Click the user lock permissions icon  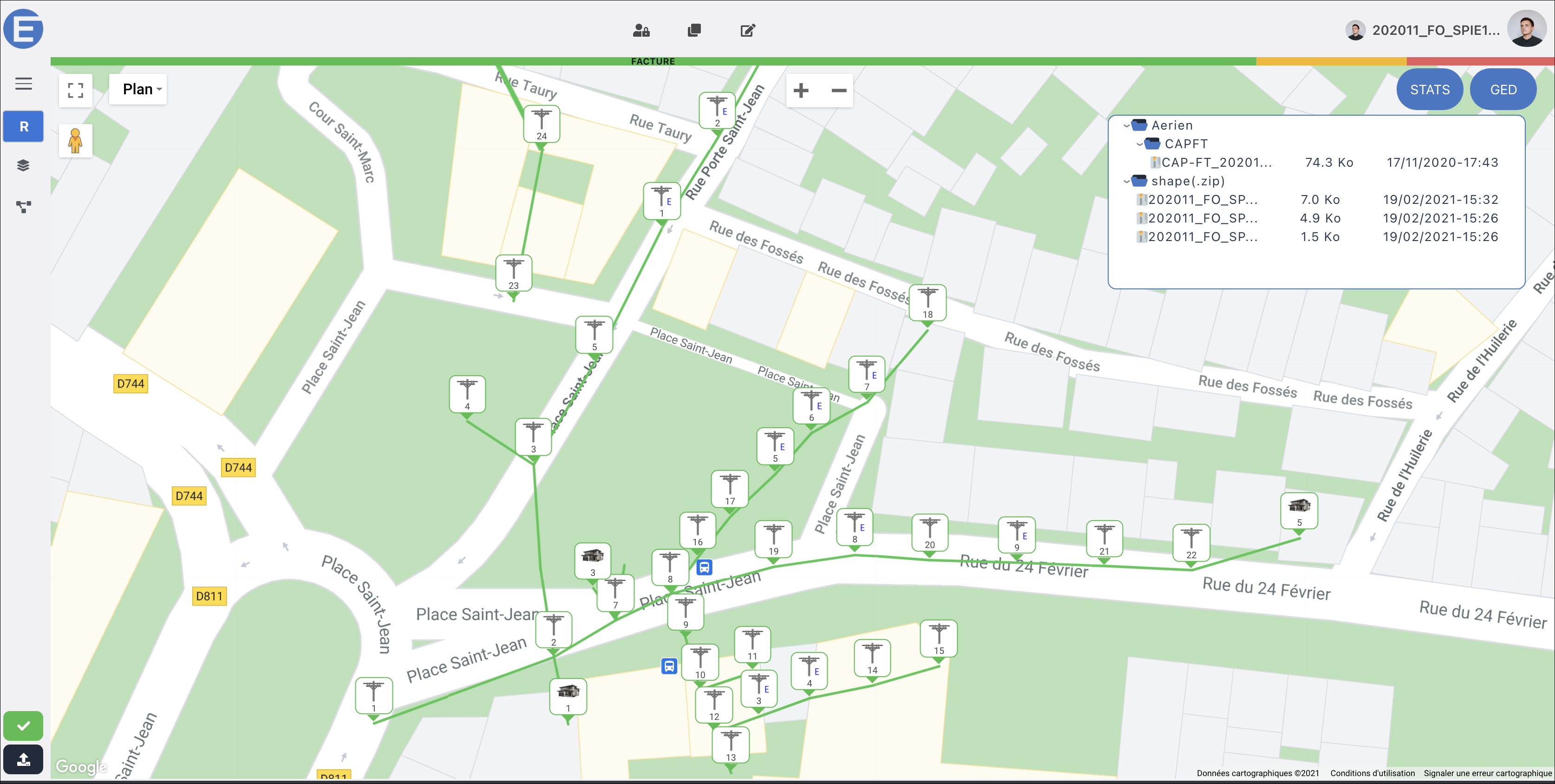click(641, 30)
